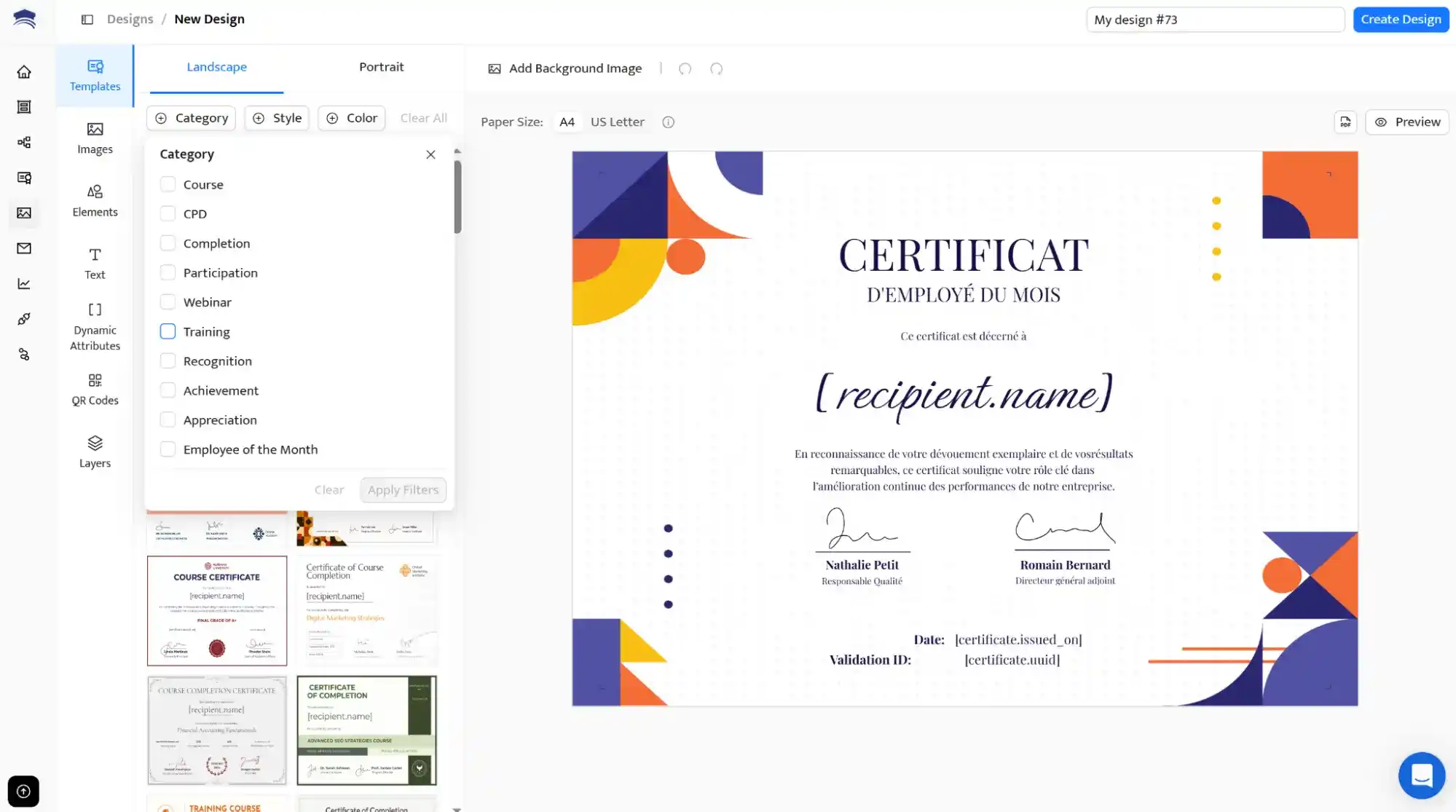Open the Color filter dropdown
Screen dimensions: 1456x812
(x=351, y=117)
